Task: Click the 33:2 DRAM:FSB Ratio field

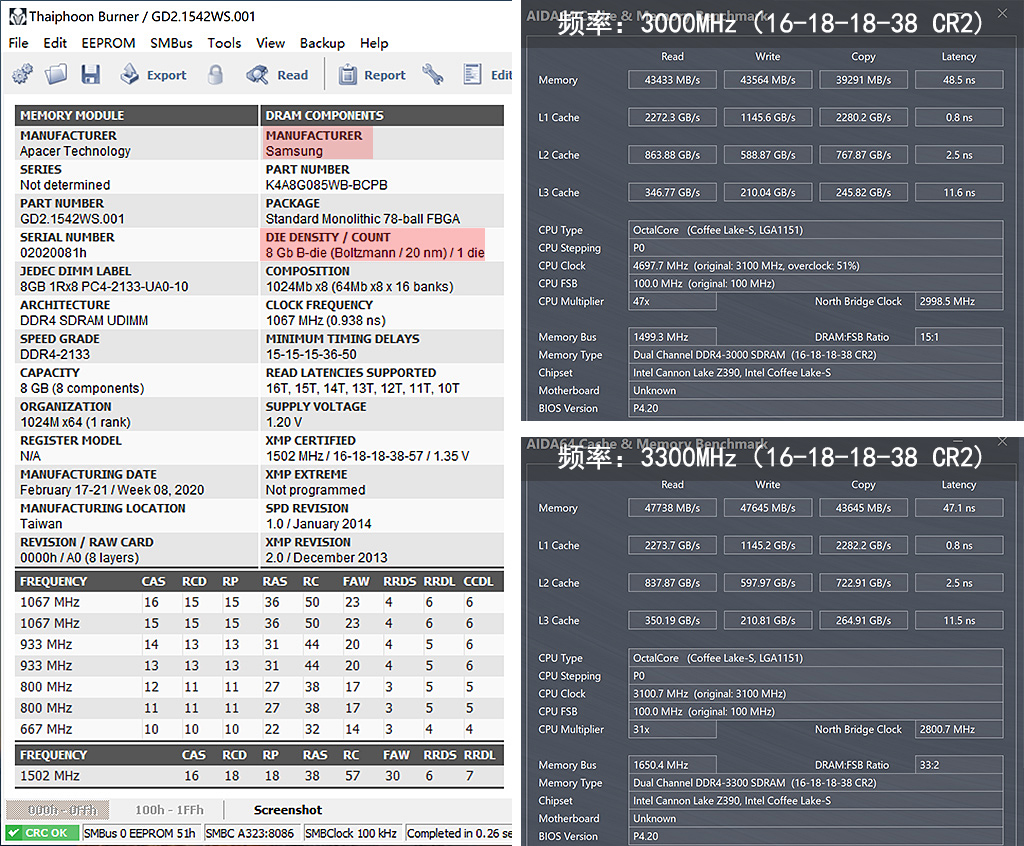Action: [959, 765]
